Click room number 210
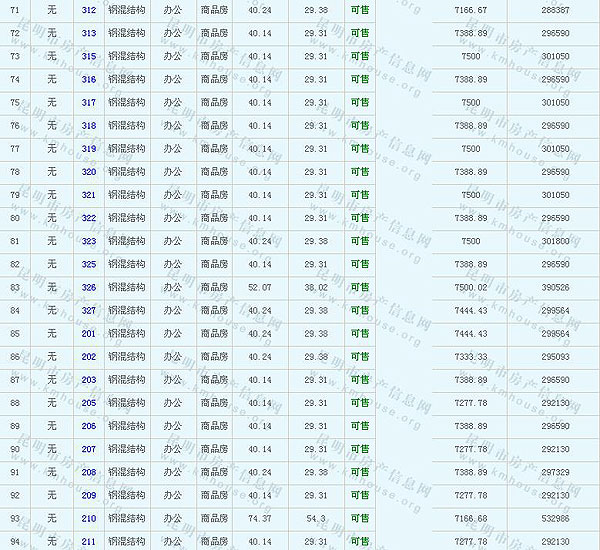This screenshot has width=600, height=550. [x=89, y=518]
